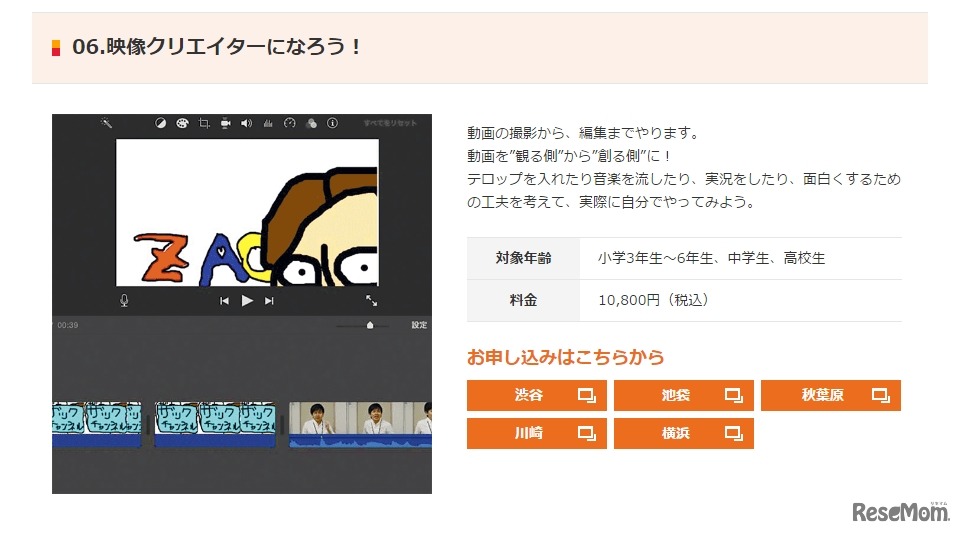Play the video preview

pos(247,301)
